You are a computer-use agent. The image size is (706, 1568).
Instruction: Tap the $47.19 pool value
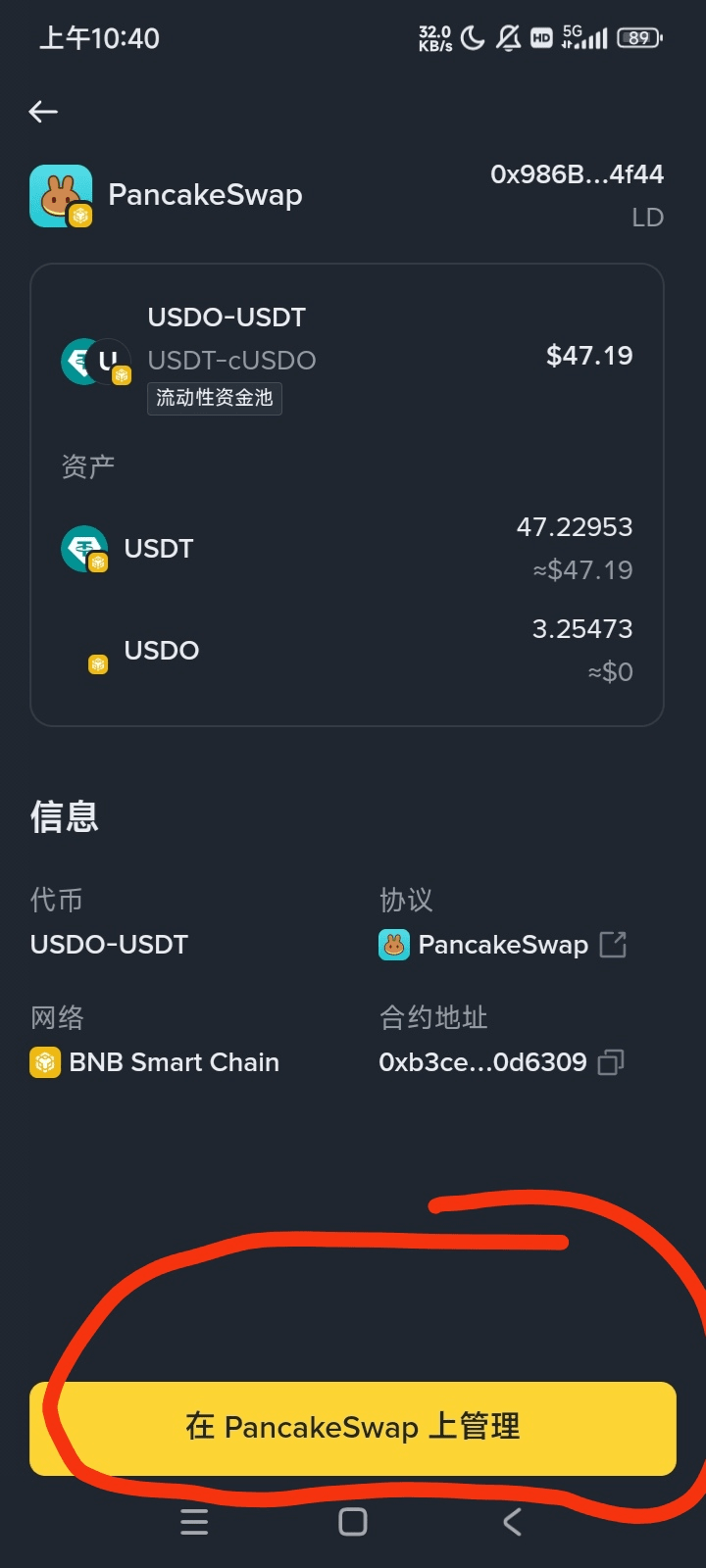click(589, 356)
